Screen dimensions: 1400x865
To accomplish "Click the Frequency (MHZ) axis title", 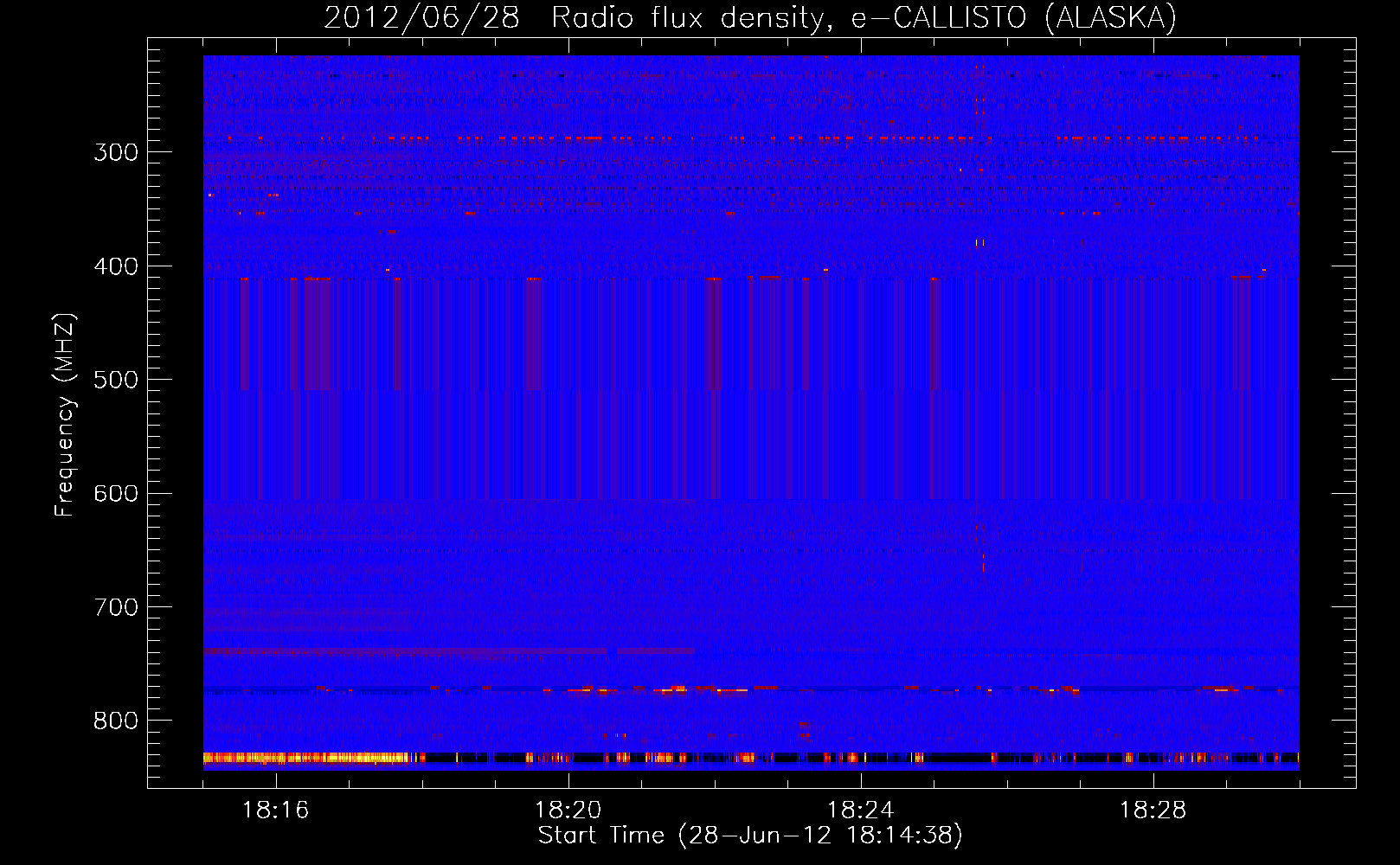I will 65,414.
